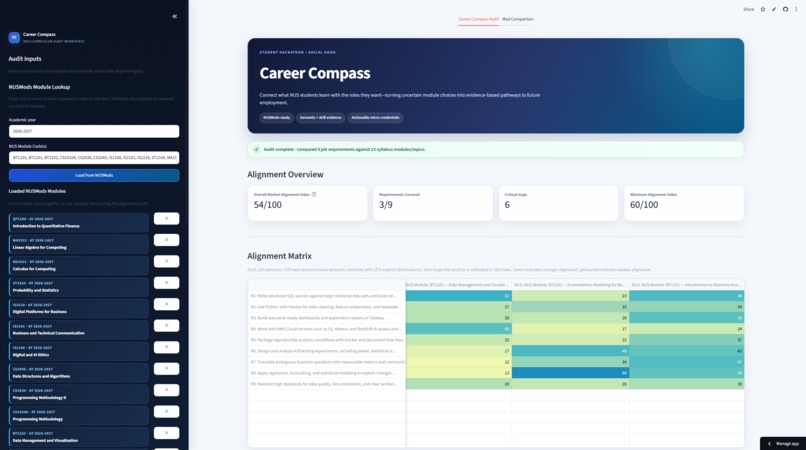Open Manage app panel
This screenshot has width=806, height=450.
click(783, 443)
